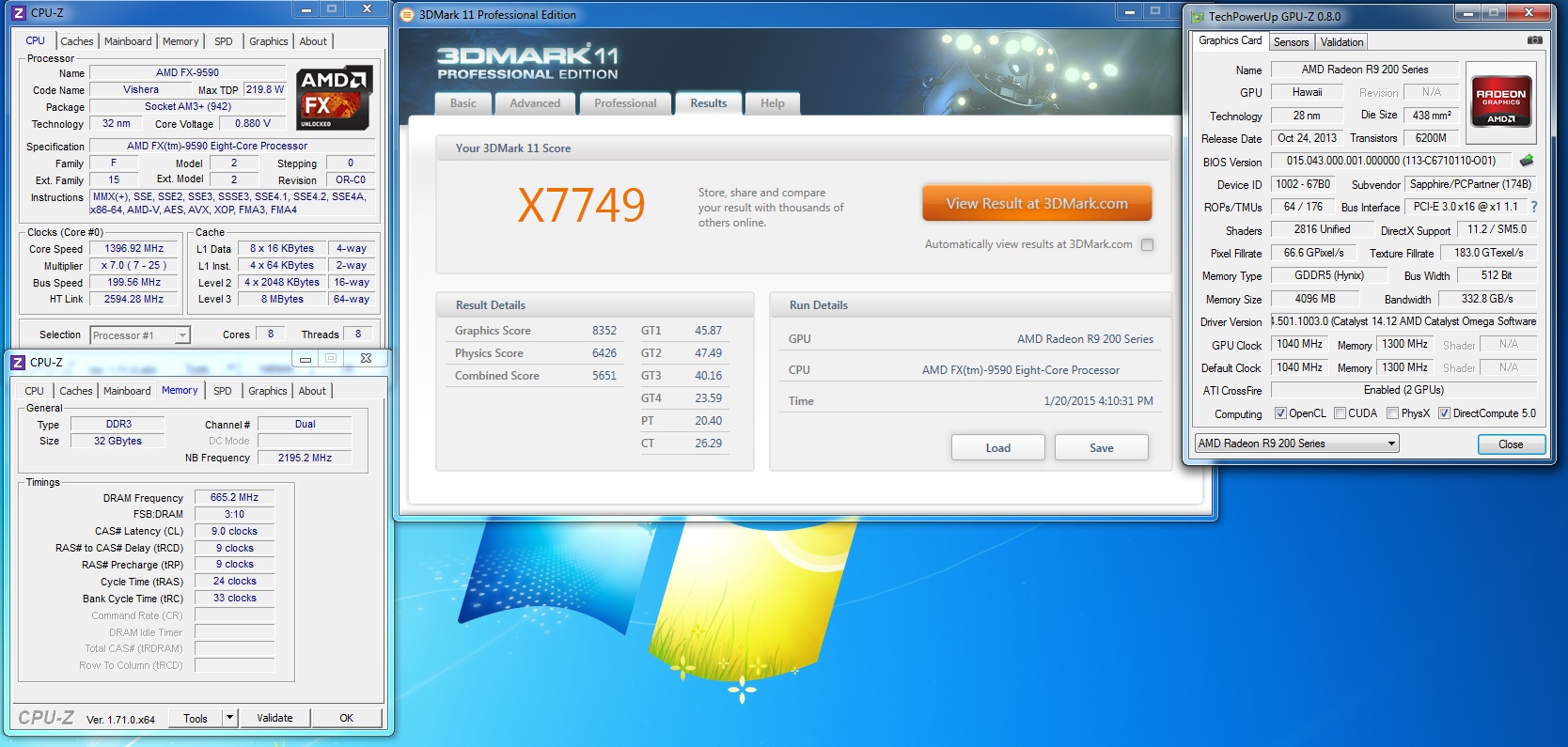Open the Professional tab in 3DMark 11
The width and height of the screenshot is (1568, 747).
(625, 103)
